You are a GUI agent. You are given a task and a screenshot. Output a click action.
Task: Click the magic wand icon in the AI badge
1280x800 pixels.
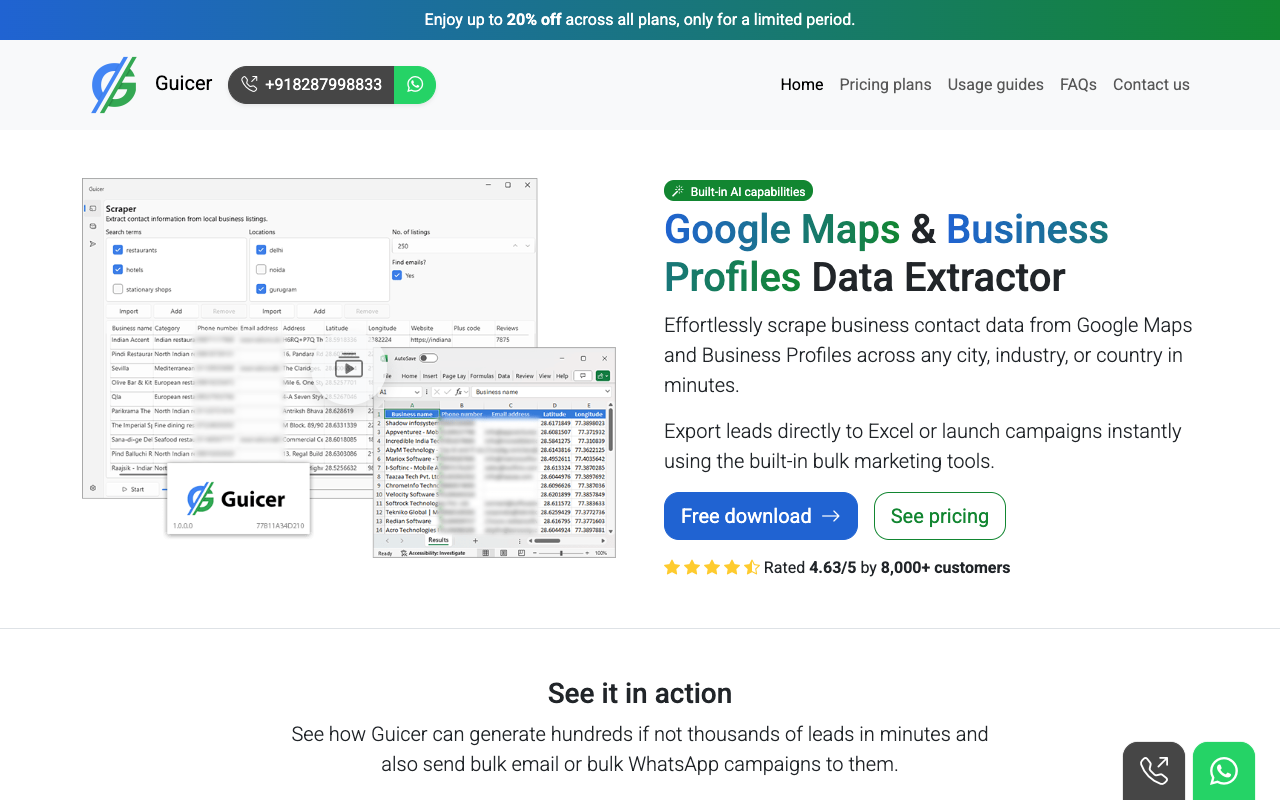click(x=678, y=191)
